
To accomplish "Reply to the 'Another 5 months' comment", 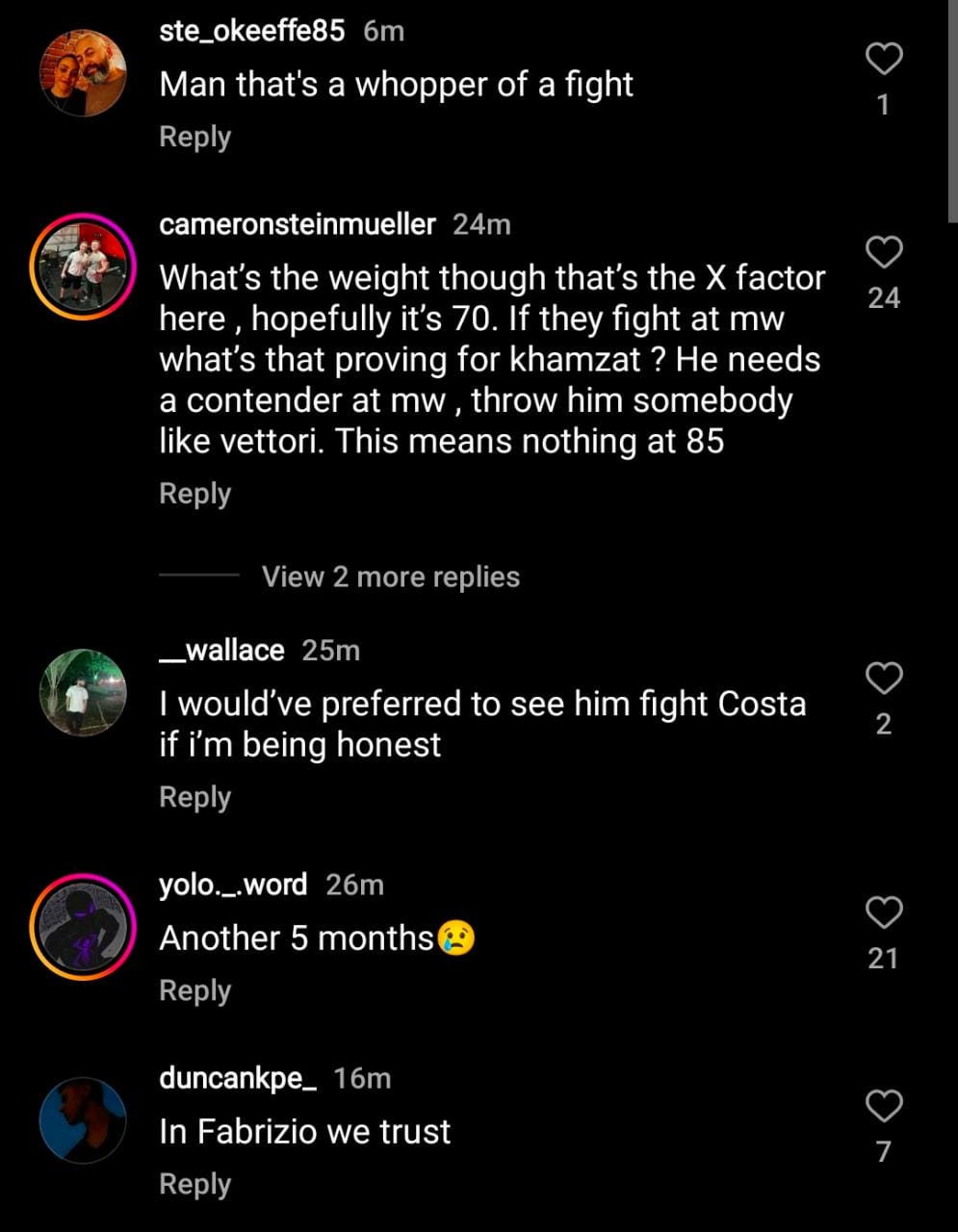I will tap(194, 990).
